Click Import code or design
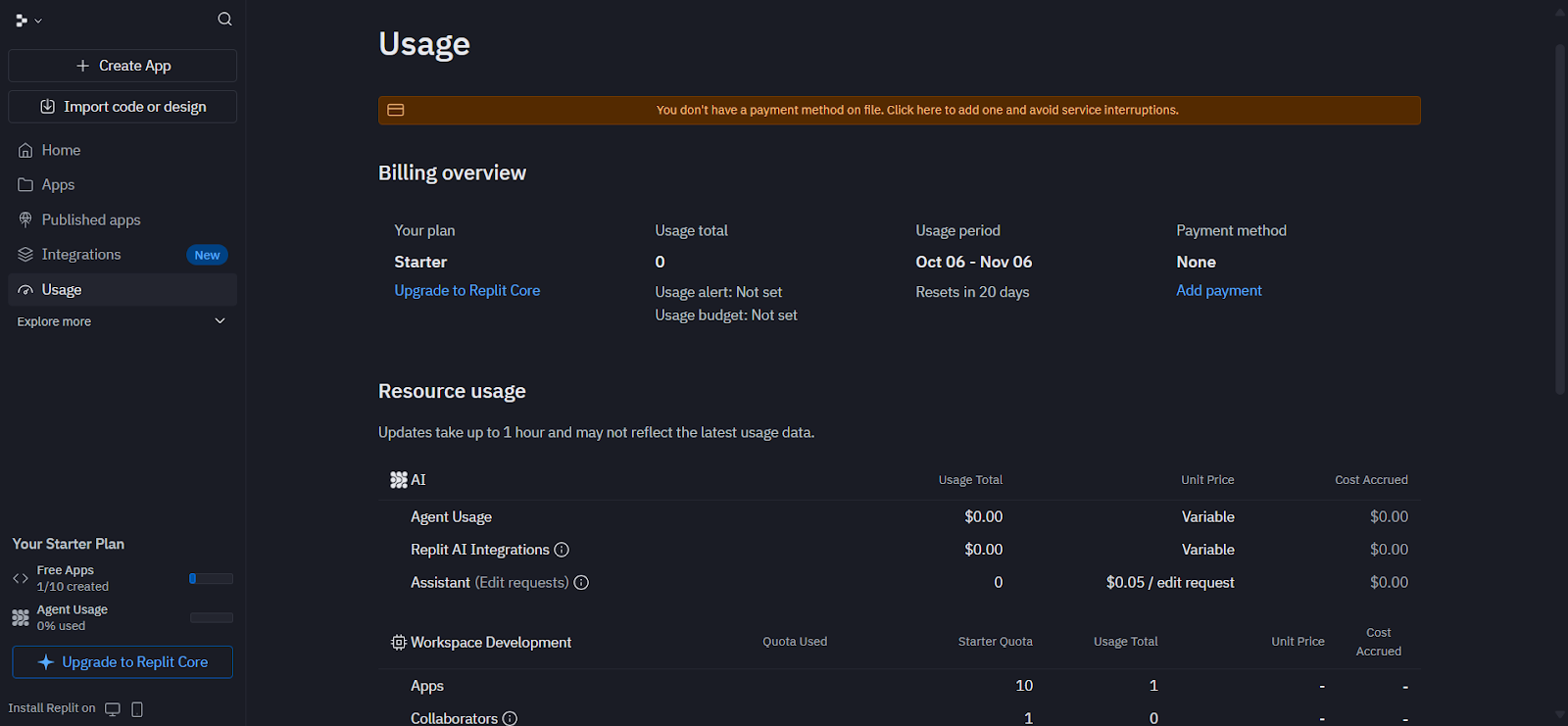Viewport: 1568px width, 726px height. (x=122, y=107)
